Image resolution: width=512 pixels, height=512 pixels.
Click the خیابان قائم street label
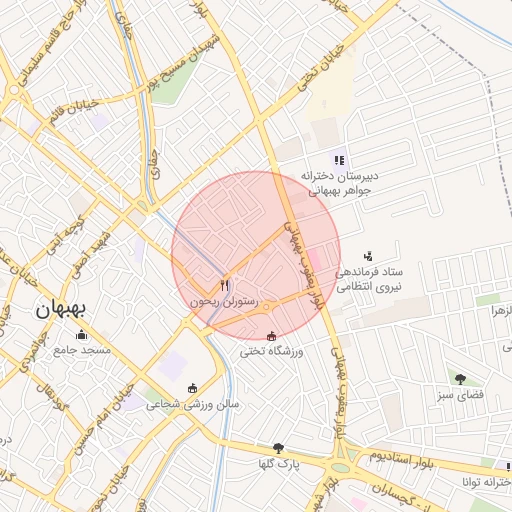[x=74, y=110]
